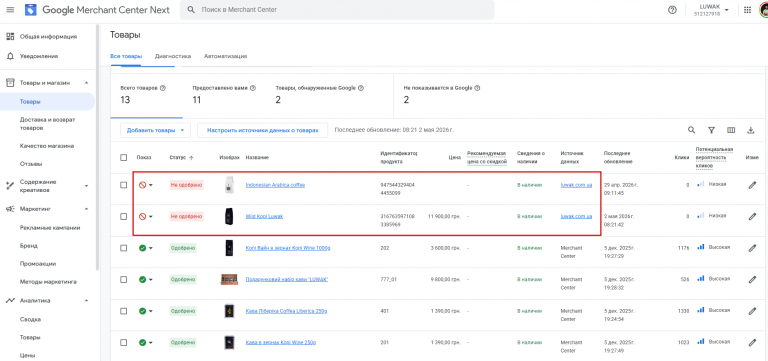Open the Indonesian Arabica coffee product link
Image resolution: width=768 pixels, height=361 pixels.
coord(275,185)
